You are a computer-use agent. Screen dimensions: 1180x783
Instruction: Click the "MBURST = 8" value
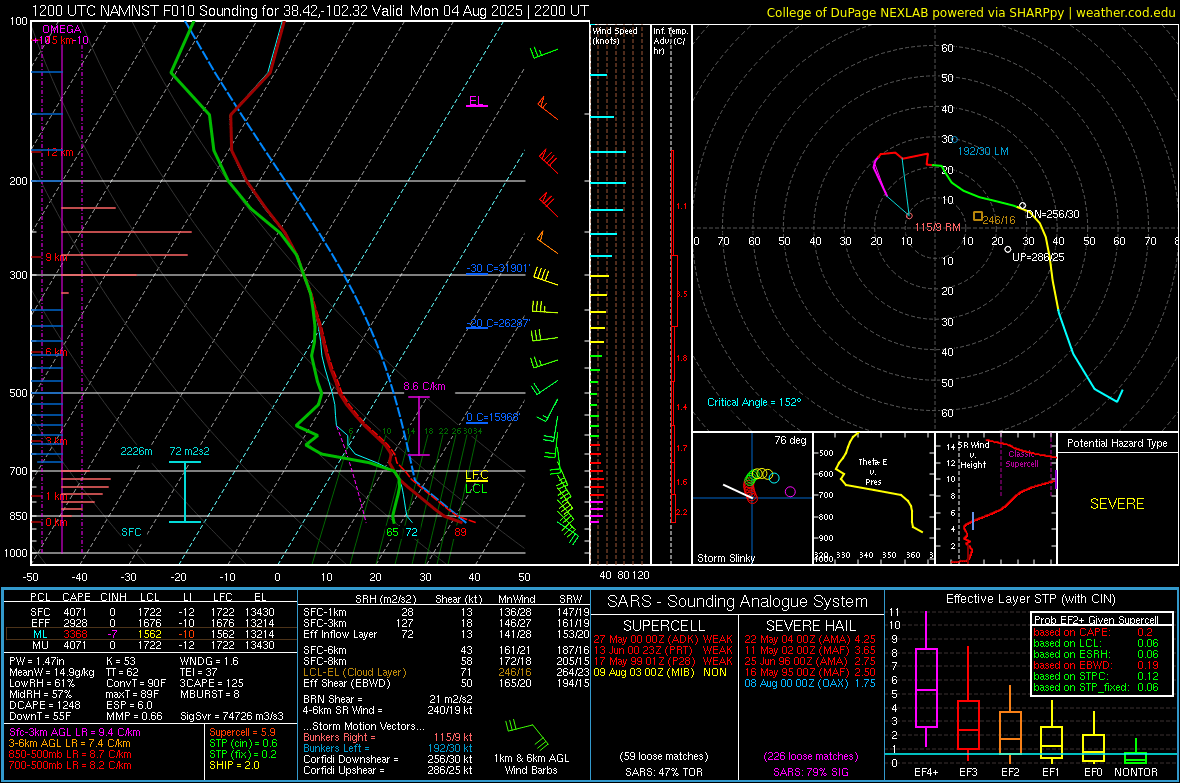[210, 694]
